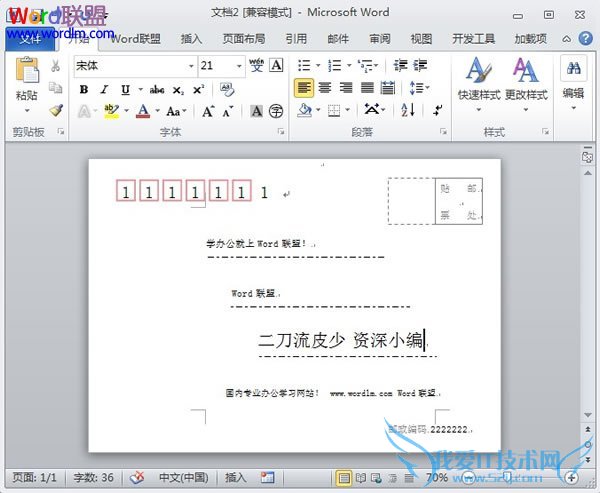Click the font size field showing 21
The image size is (600, 493).
tap(216, 66)
